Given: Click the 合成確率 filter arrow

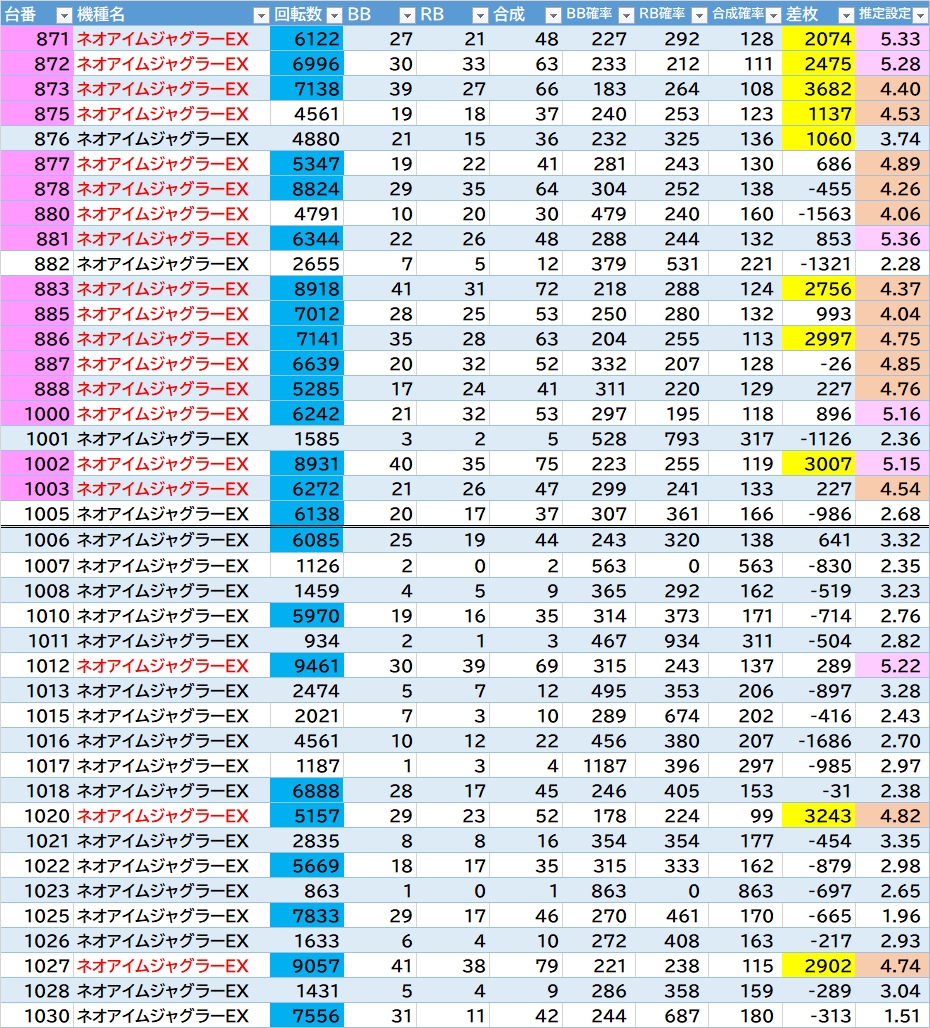Looking at the screenshot, I should click(x=773, y=15).
